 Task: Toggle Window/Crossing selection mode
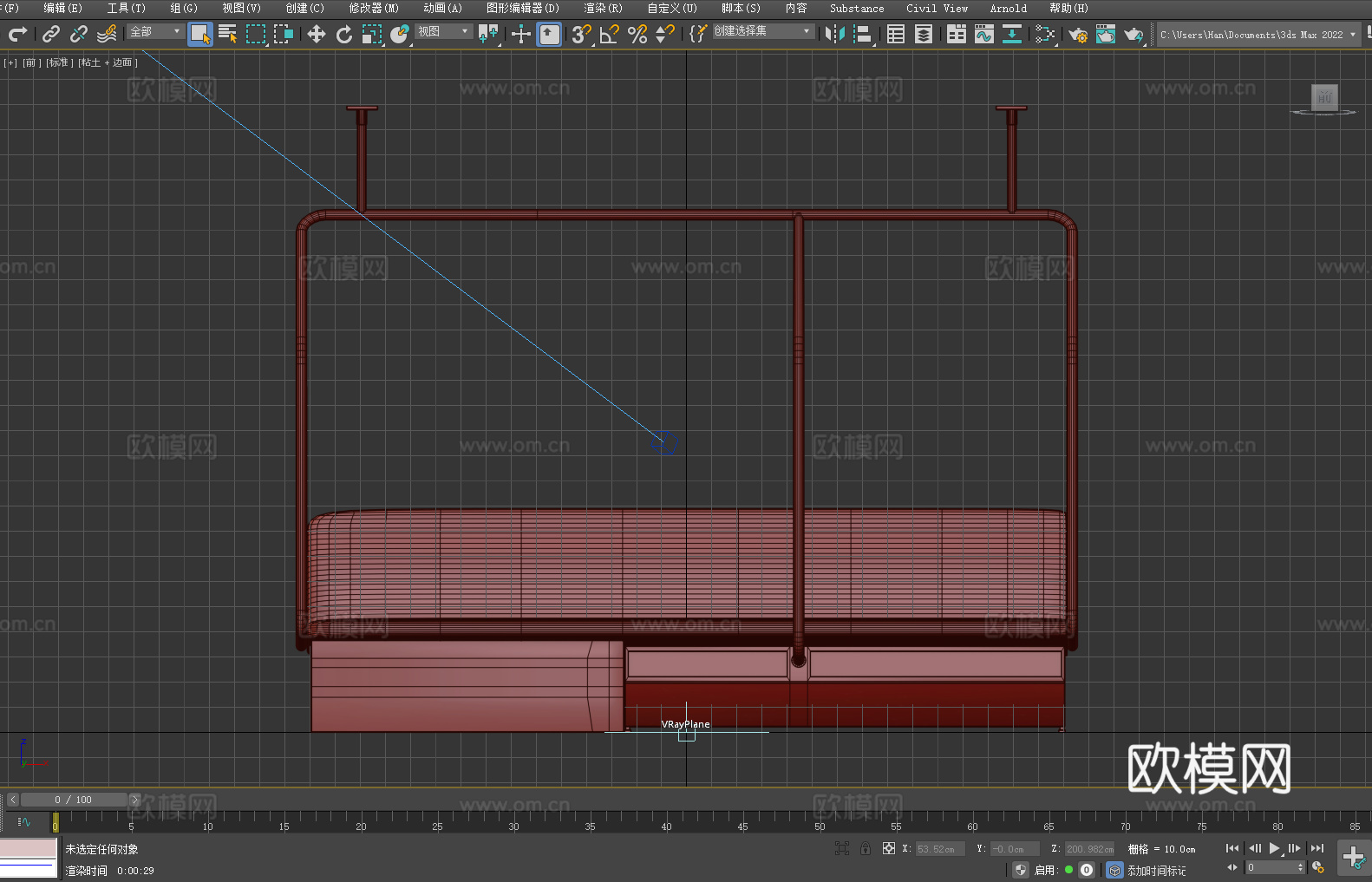pyautogui.click(x=284, y=34)
